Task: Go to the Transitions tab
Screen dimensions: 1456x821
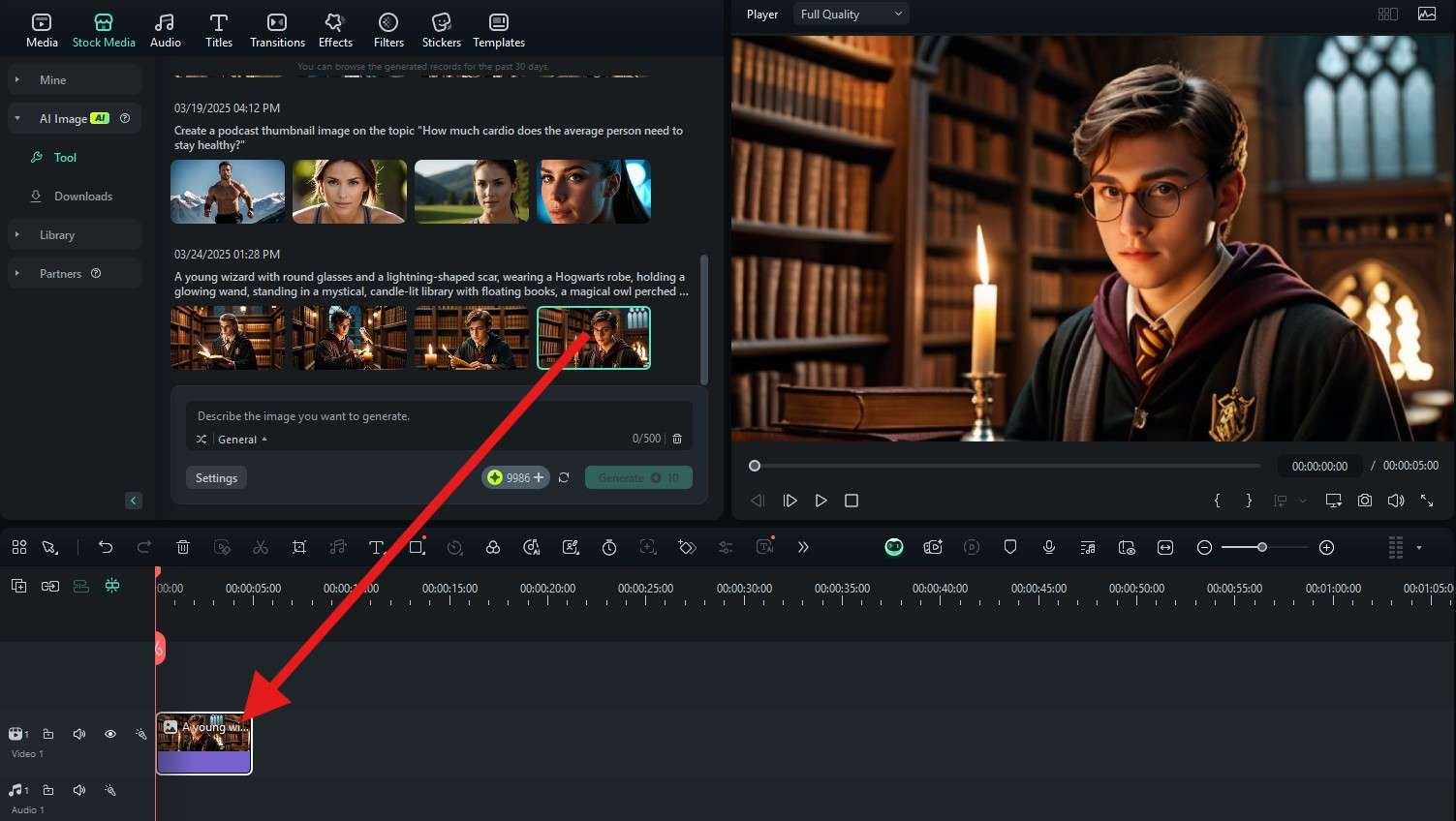Action: click(277, 30)
